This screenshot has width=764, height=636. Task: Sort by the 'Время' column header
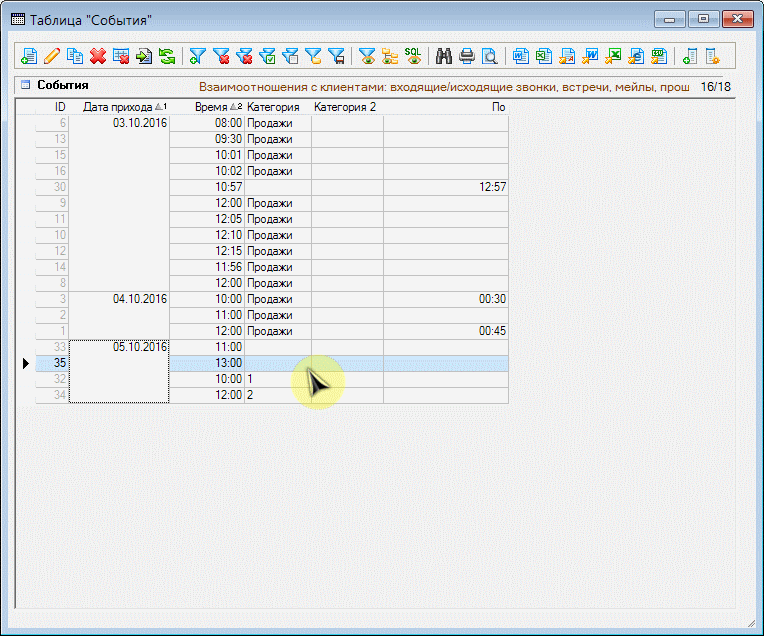point(210,107)
